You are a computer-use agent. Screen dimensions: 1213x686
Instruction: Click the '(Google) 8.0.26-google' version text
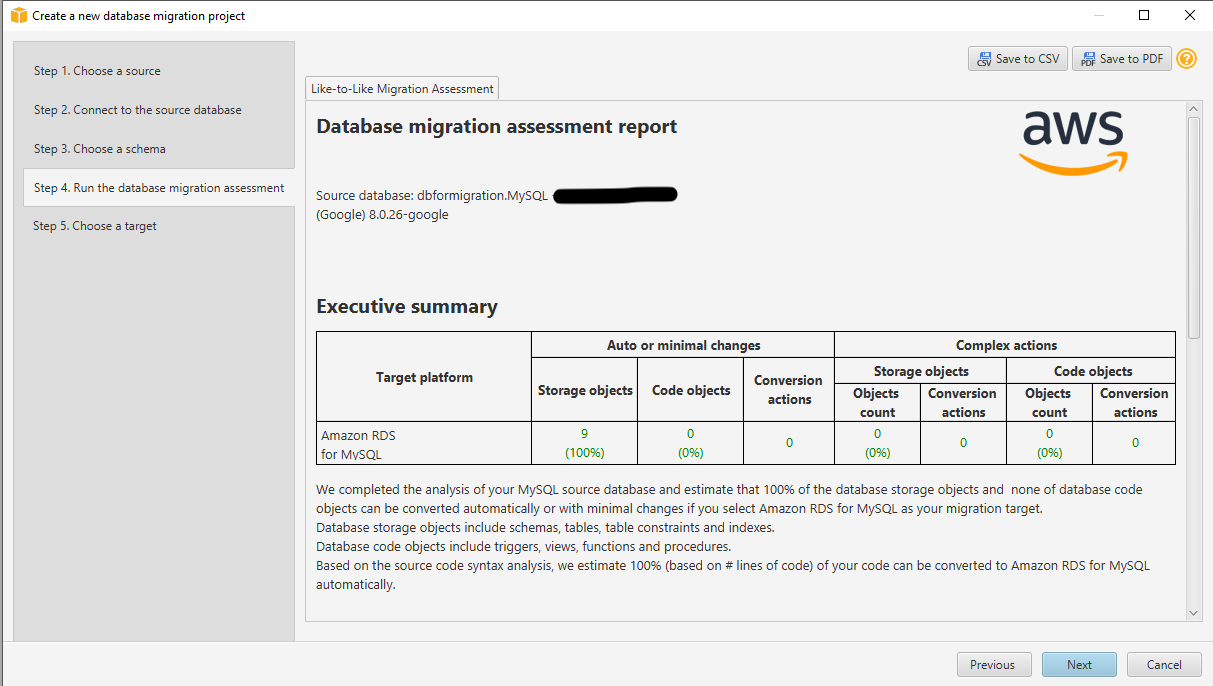click(382, 215)
